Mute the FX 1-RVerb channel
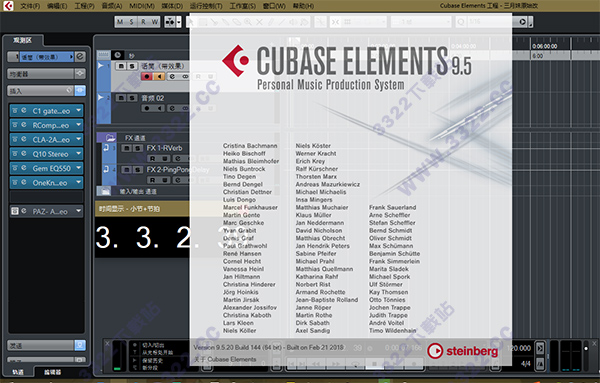Viewport: 600px width, 383px height. point(127,148)
